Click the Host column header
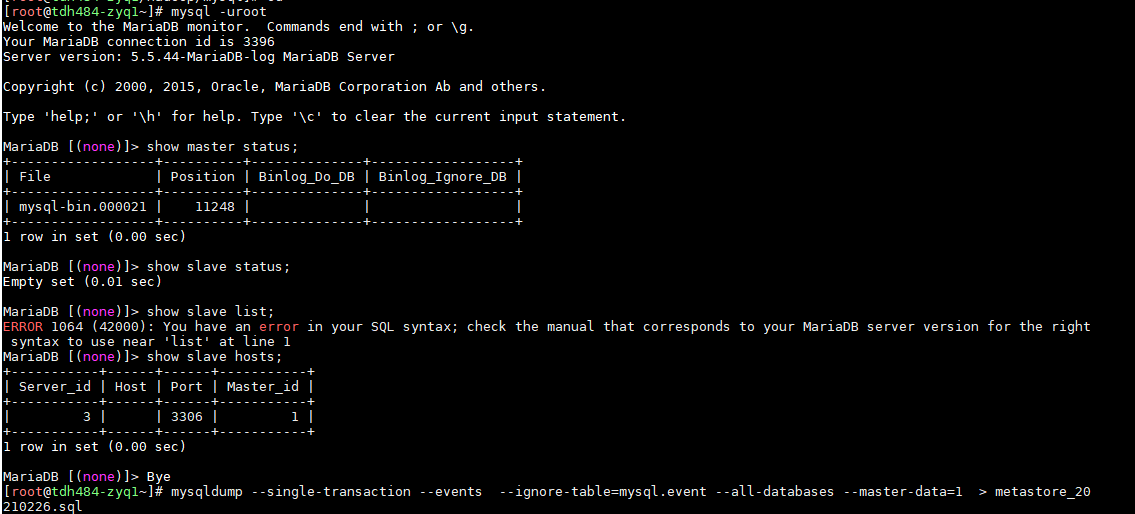 pos(130,387)
